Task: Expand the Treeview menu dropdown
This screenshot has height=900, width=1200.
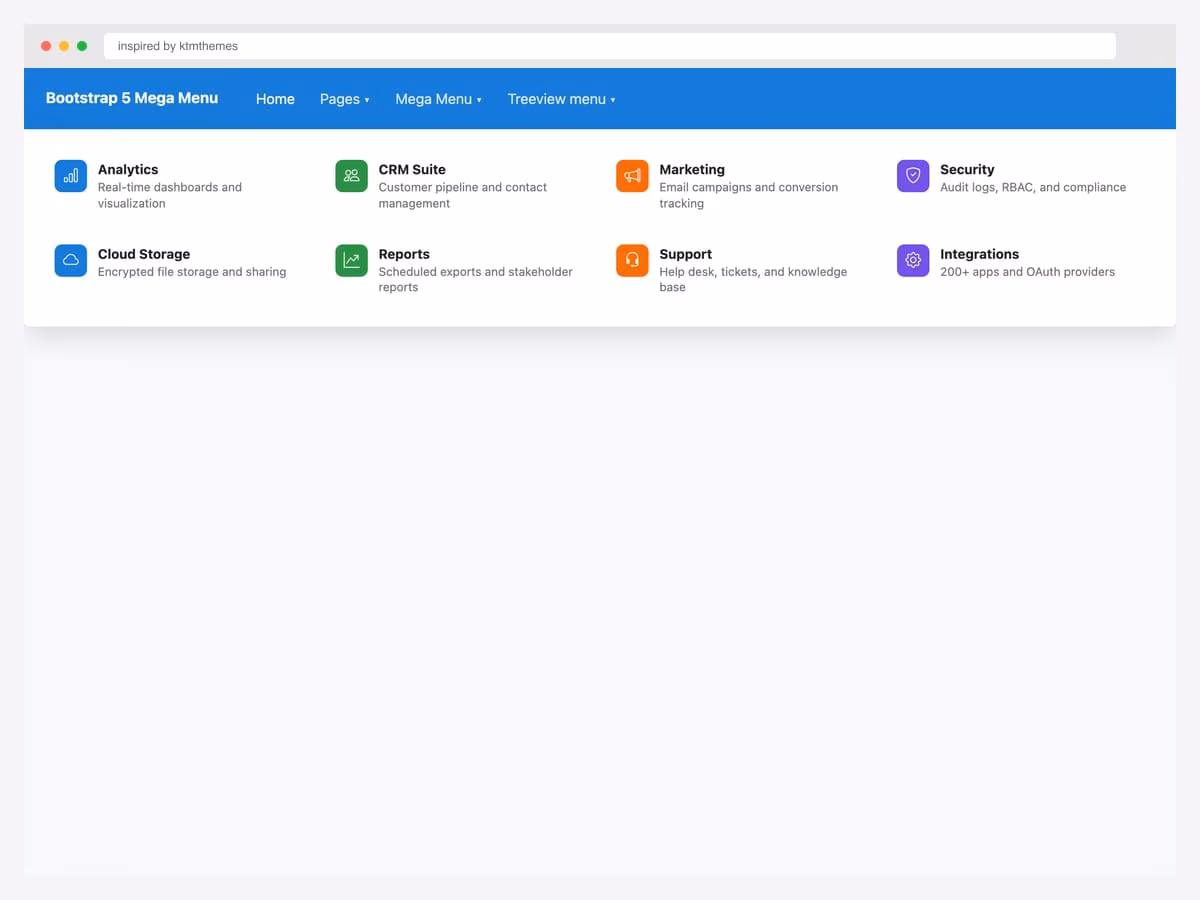Action: [561, 99]
